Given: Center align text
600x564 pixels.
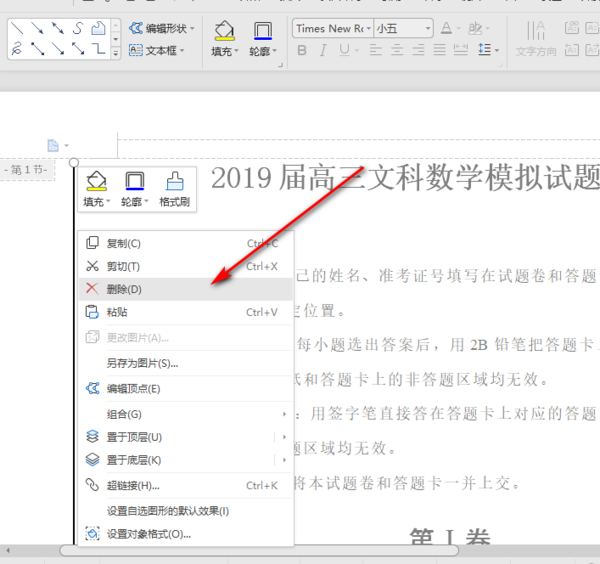Looking at the screenshot, I should (397, 50).
